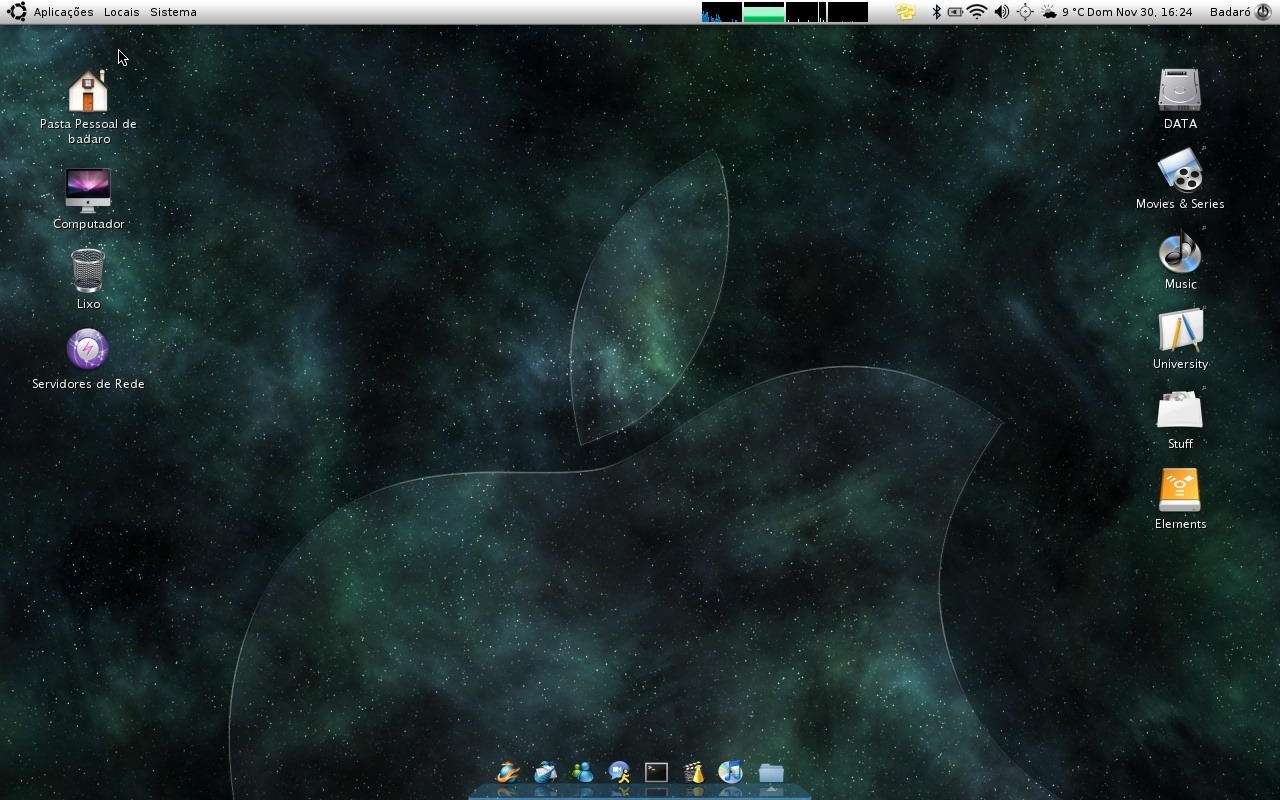1280x800 pixels.
Task: Open the video chat AIM icon in the dock
Action: point(619,772)
